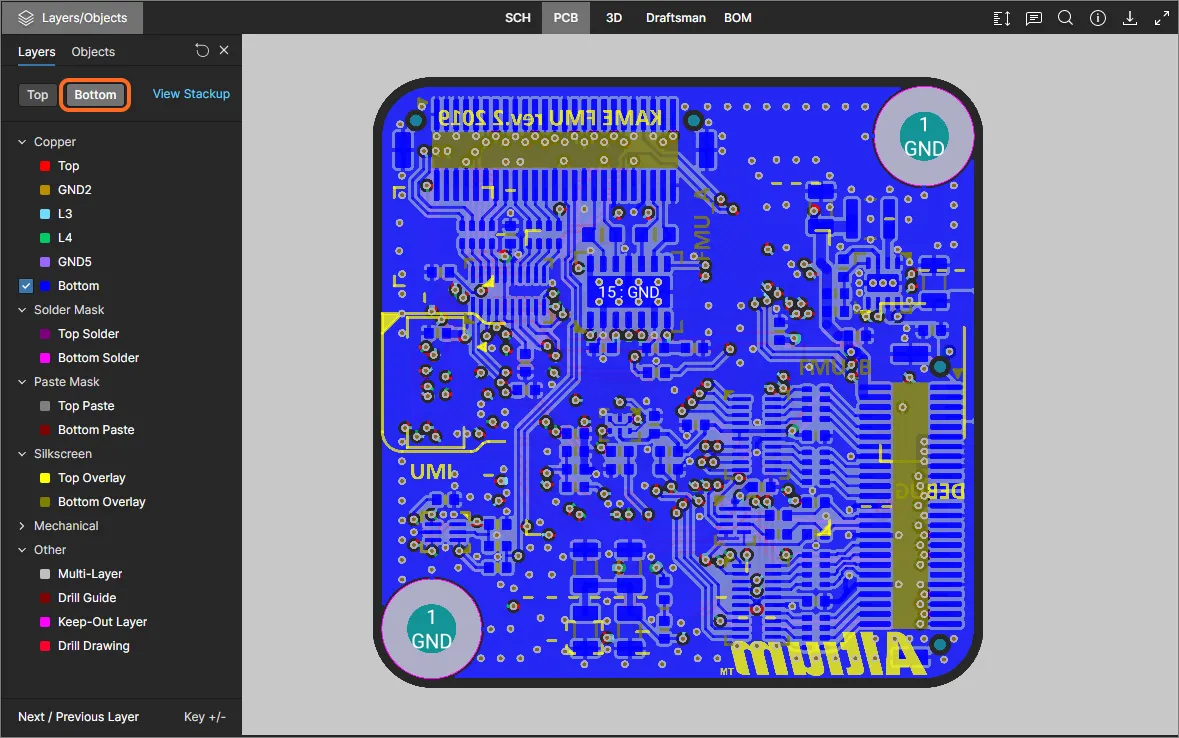Collapse the Other group chevron
The height and width of the screenshot is (738, 1179).
[23, 550]
